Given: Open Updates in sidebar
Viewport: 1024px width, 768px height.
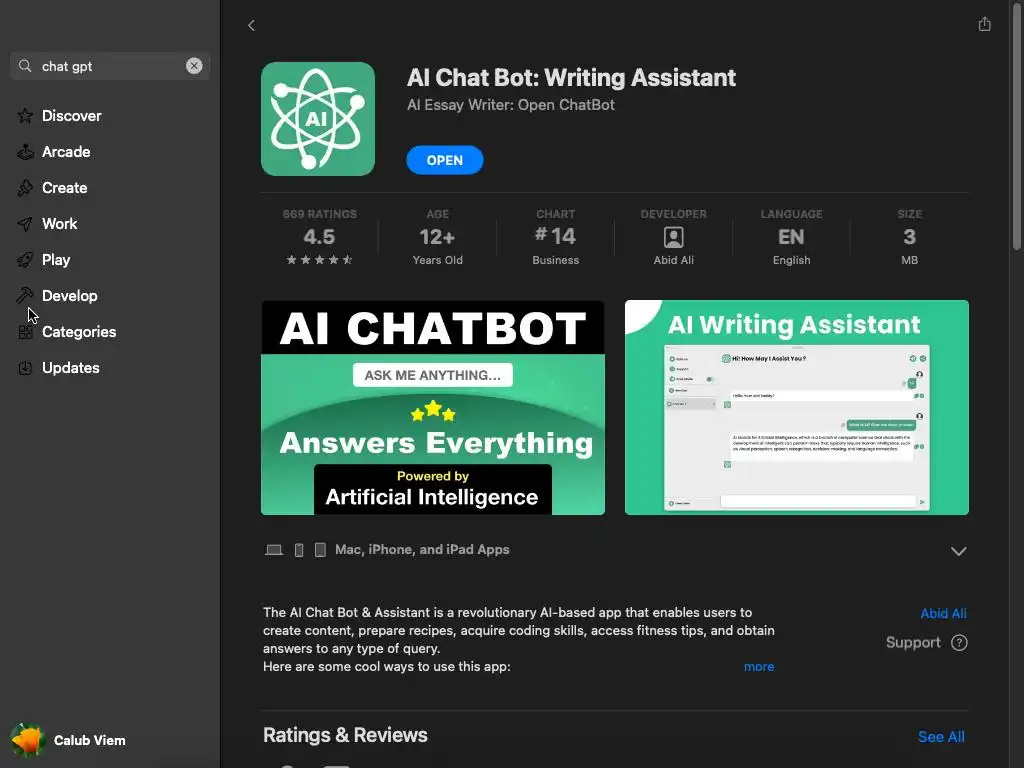Looking at the screenshot, I should click(x=71, y=368).
